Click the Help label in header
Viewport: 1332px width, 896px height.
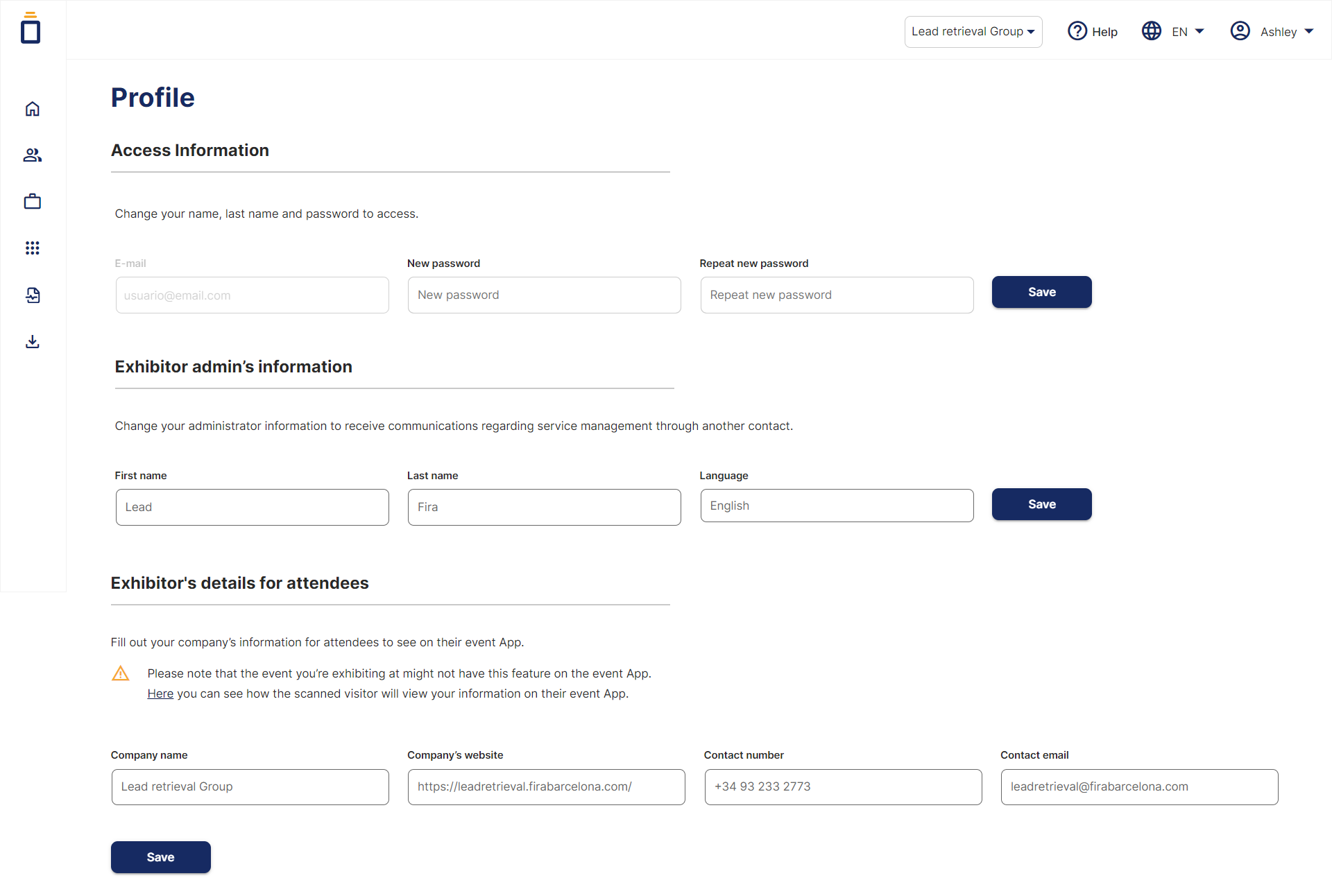(x=1104, y=32)
